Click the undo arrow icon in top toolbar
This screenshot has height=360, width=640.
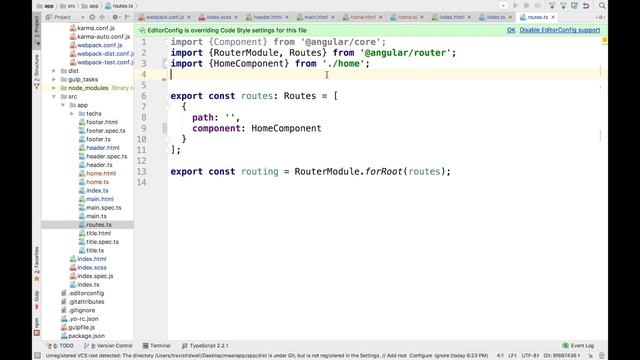(586, 6)
